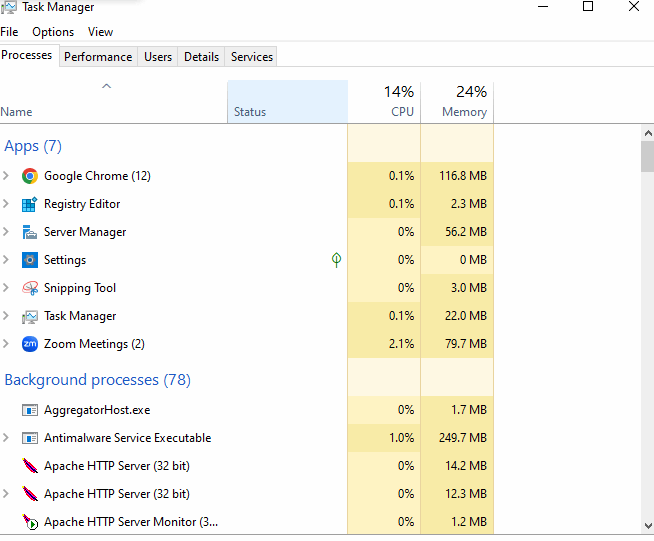Select the AggregatorHost.exe process icon
654x541 pixels.
click(30, 410)
